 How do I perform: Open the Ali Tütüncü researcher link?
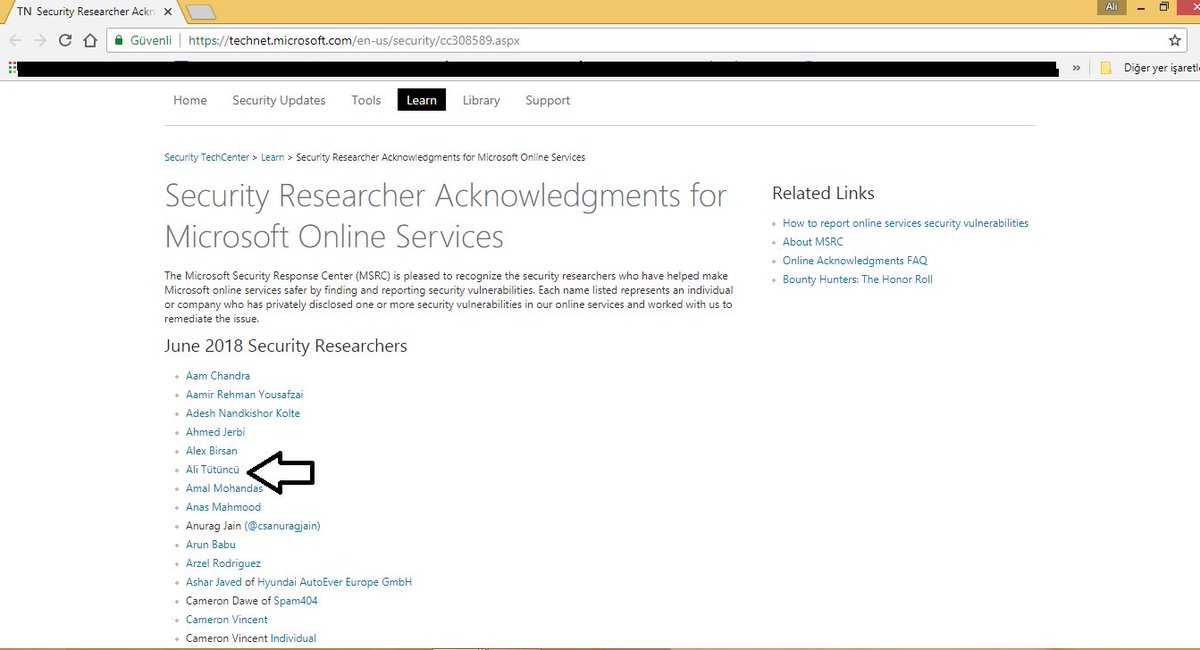212,469
